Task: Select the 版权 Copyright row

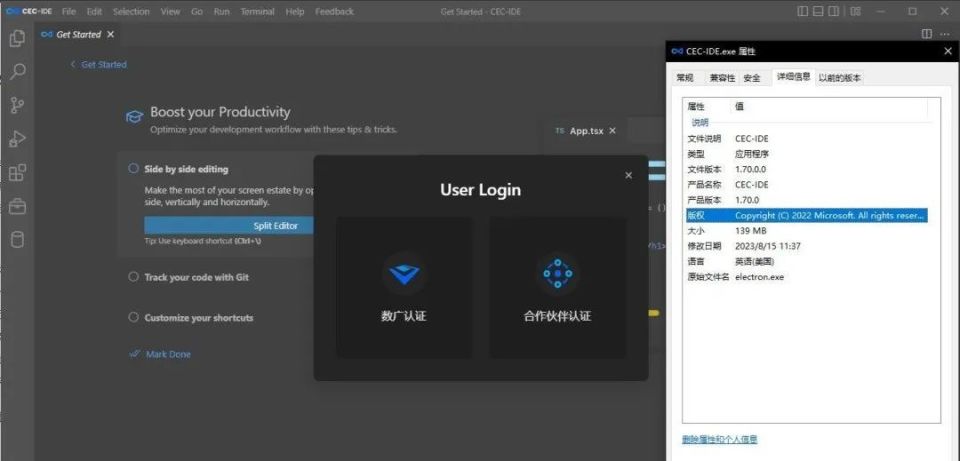Action: click(807, 216)
